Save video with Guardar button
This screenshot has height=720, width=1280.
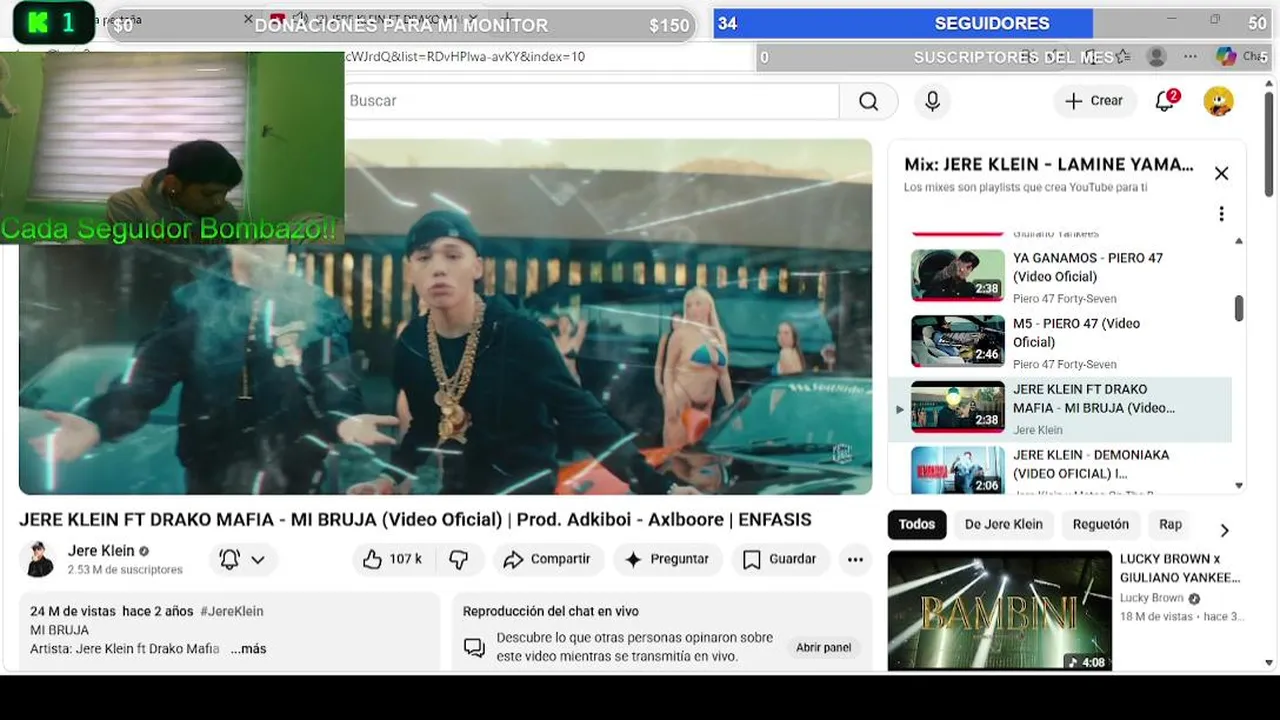(x=780, y=559)
